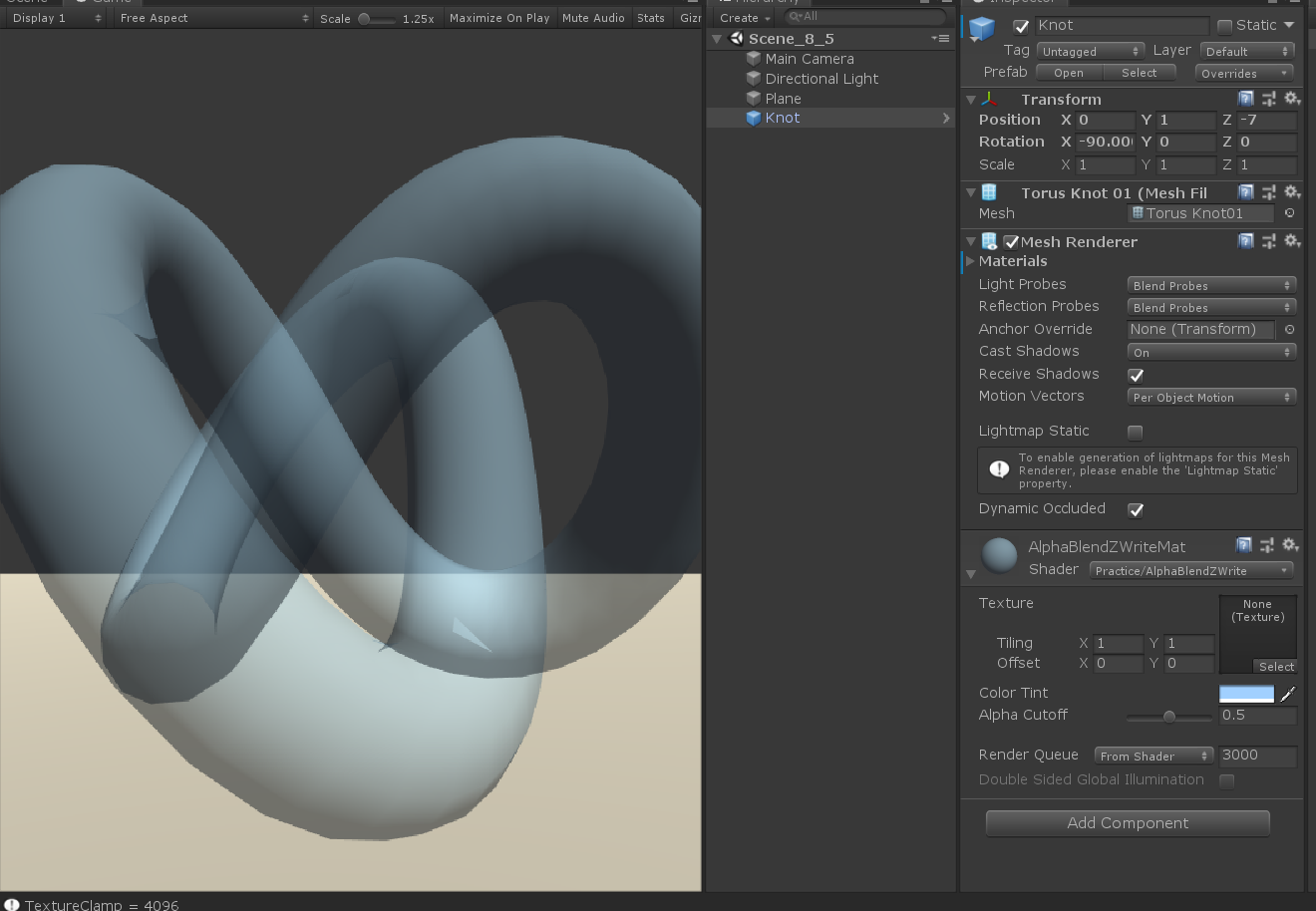Toggle Mute Audio in Game view

(593, 18)
